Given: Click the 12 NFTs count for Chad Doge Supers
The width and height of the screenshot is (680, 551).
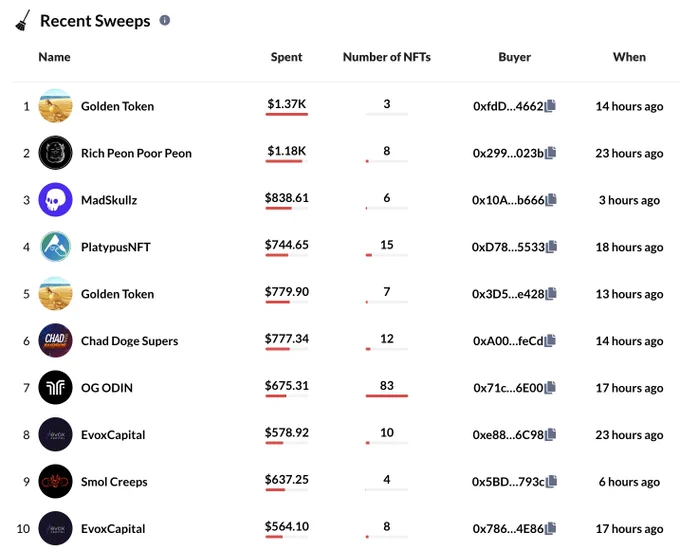Looking at the screenshot, I should 387,339.
